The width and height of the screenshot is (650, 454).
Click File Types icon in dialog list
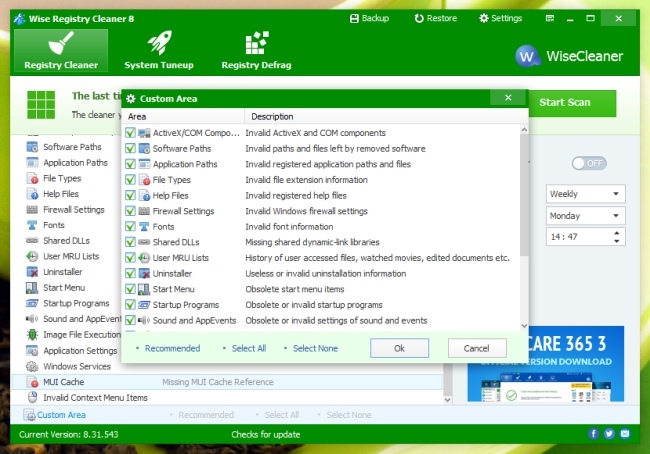coord(144,180)
